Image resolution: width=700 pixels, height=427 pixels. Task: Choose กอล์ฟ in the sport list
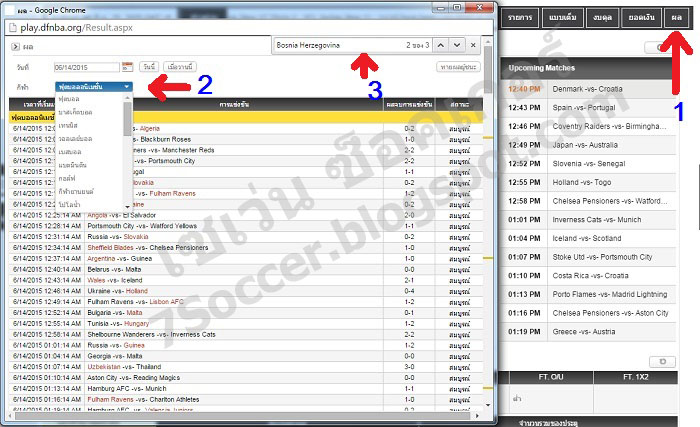point(67,178)
